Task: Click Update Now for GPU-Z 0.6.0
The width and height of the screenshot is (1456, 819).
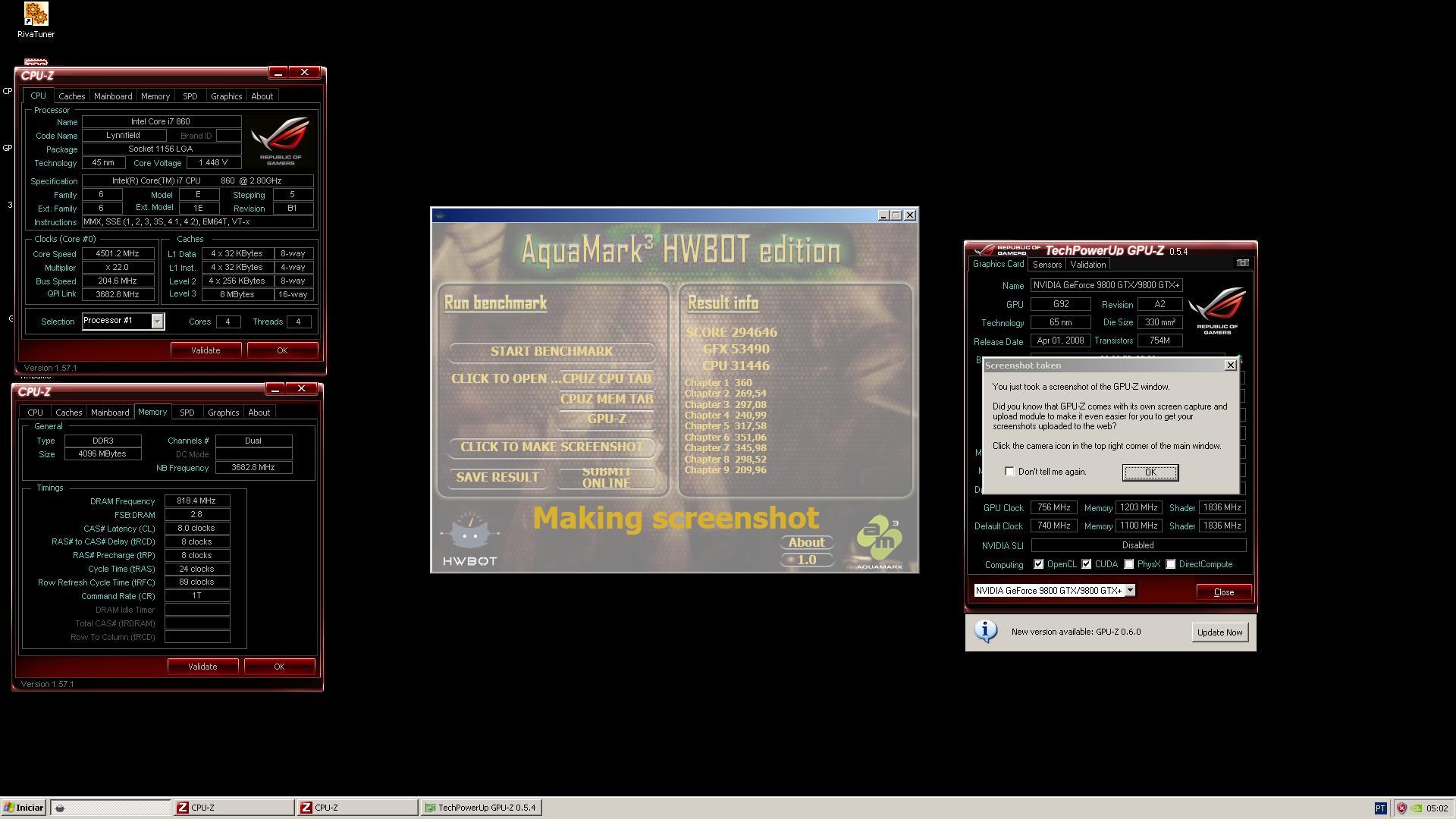Action: point(1219,632)
